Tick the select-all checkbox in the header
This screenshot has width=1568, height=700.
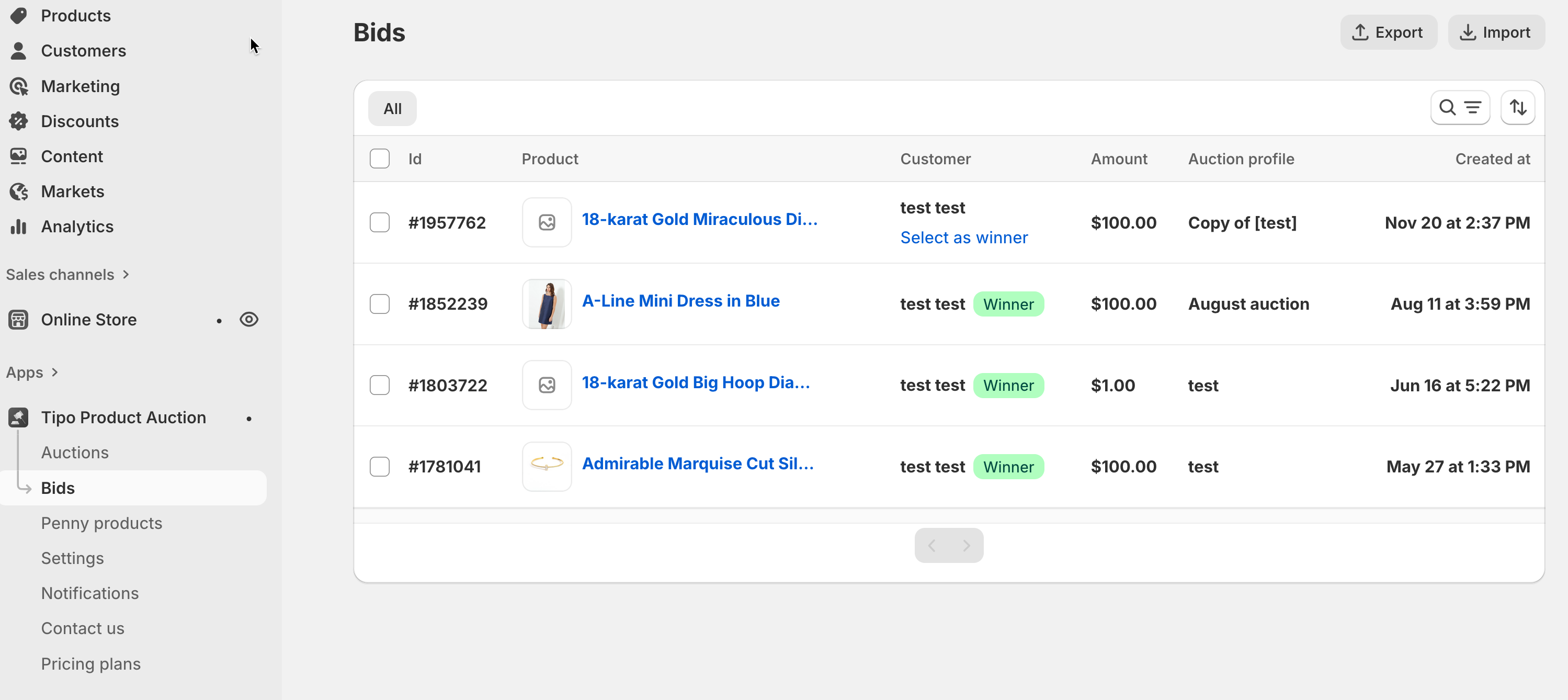[x=379, y=159]
